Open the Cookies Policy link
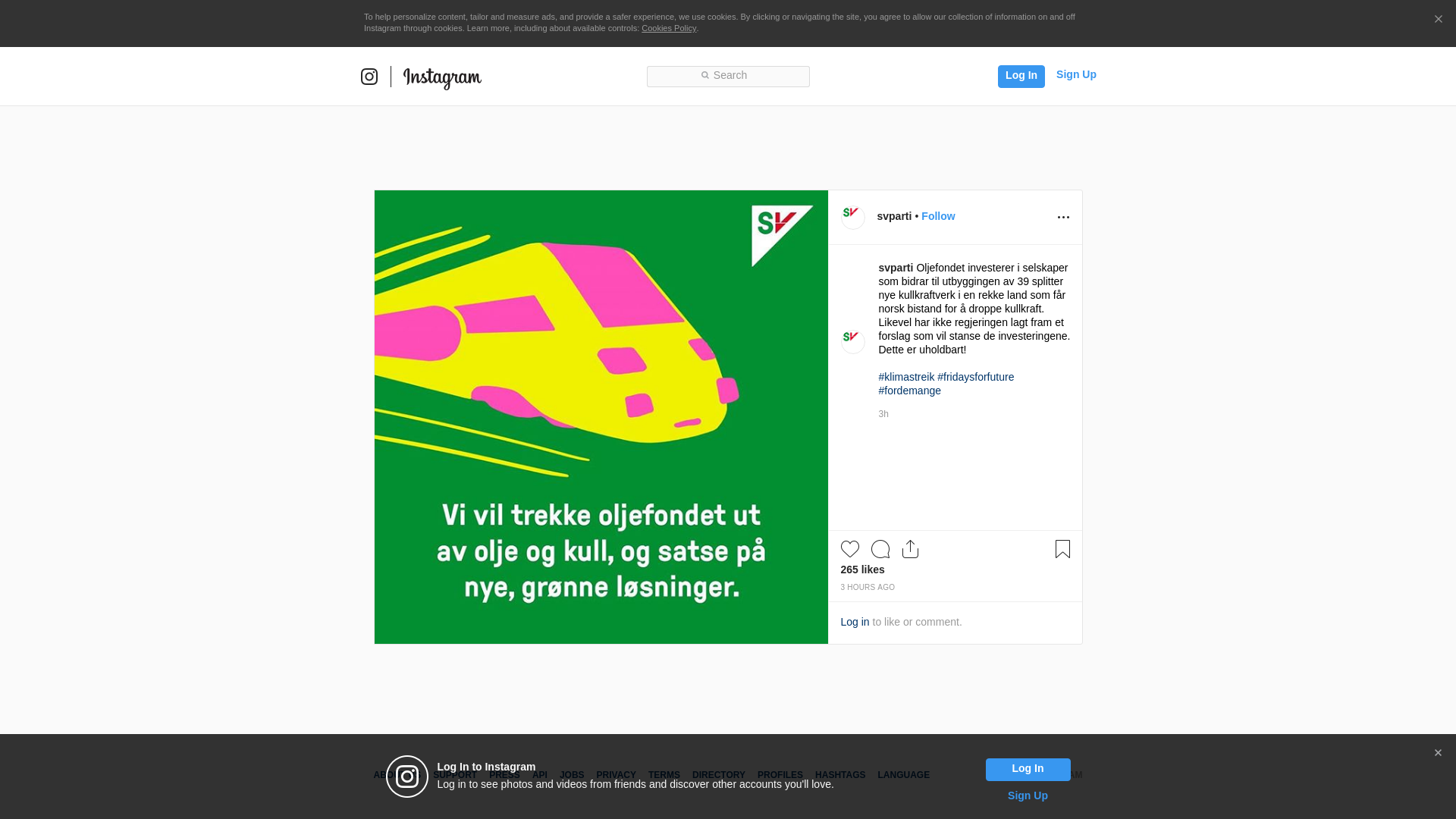Image resolution: width=1456 pixels, height=819 pixels. click(x=669, y=28)
